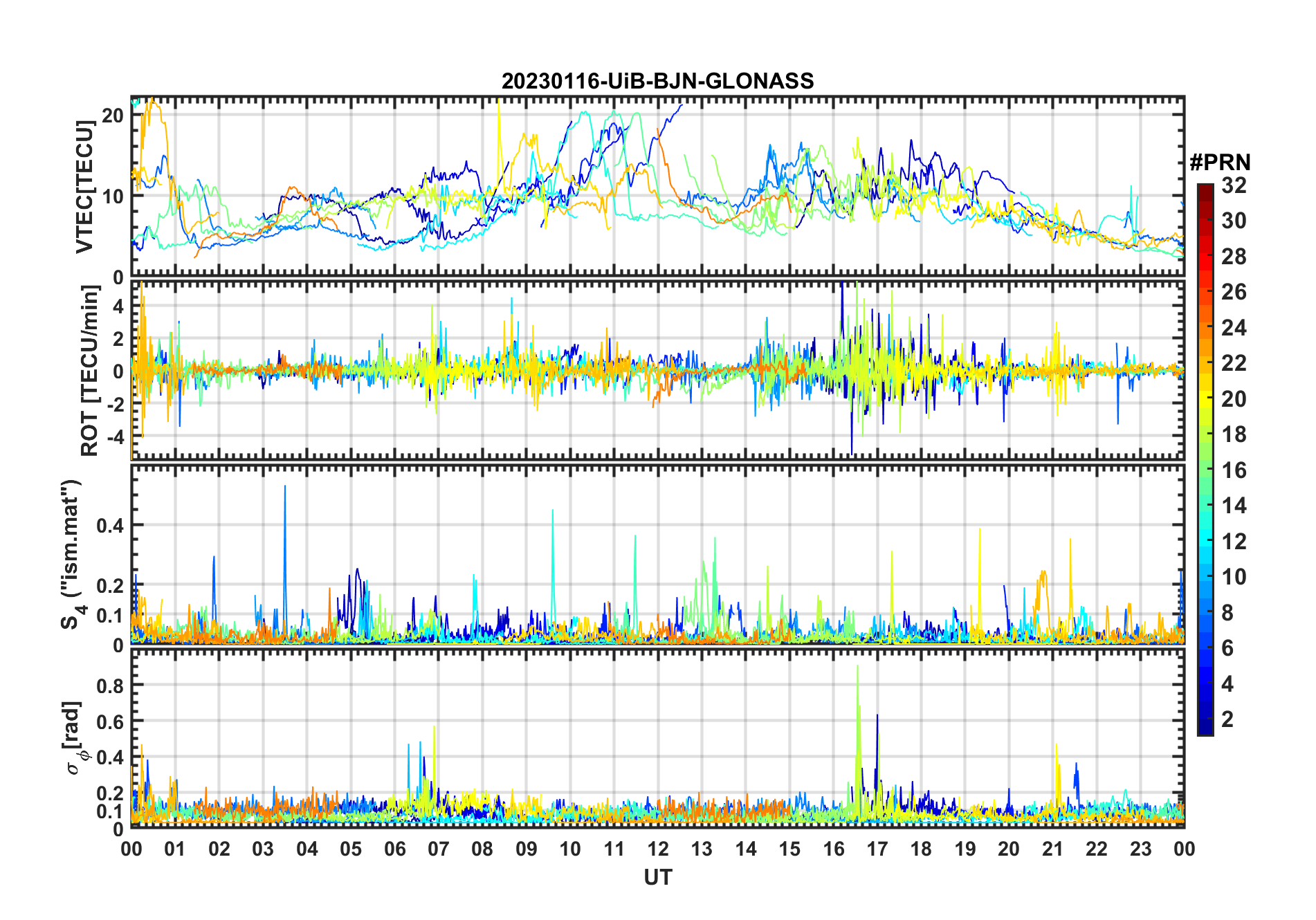Select the 06 hour tick label
Image resolution: width=1316 pixels, height=920 pixels.
(394, 849)
